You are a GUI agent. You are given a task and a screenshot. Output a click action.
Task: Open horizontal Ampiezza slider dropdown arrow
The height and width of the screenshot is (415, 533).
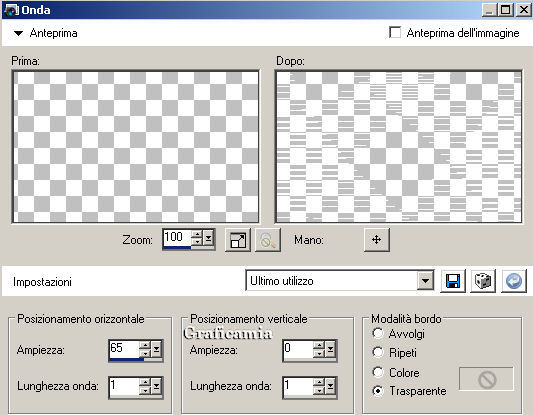[x=156, y=349]
